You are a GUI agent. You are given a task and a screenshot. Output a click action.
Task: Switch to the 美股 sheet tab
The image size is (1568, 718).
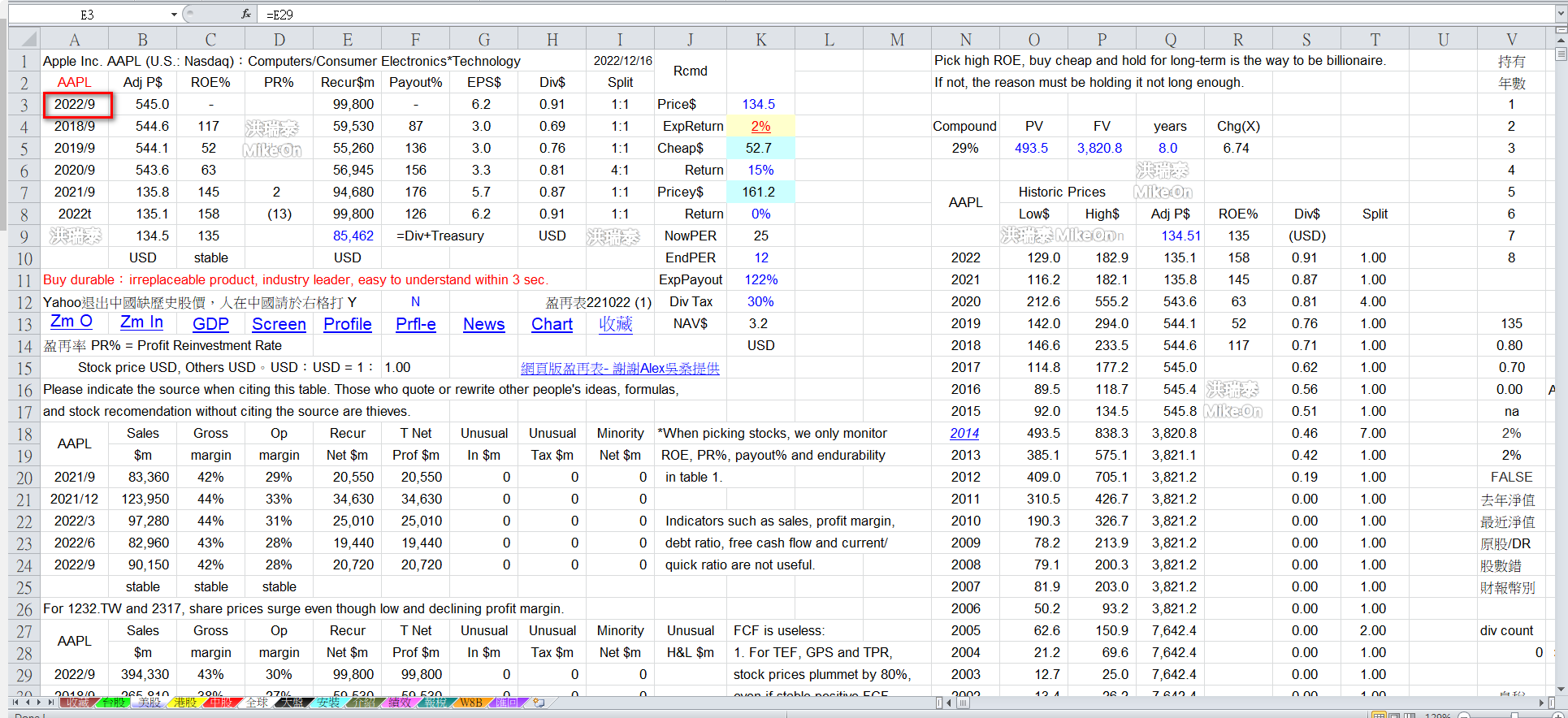coord(149,703)
